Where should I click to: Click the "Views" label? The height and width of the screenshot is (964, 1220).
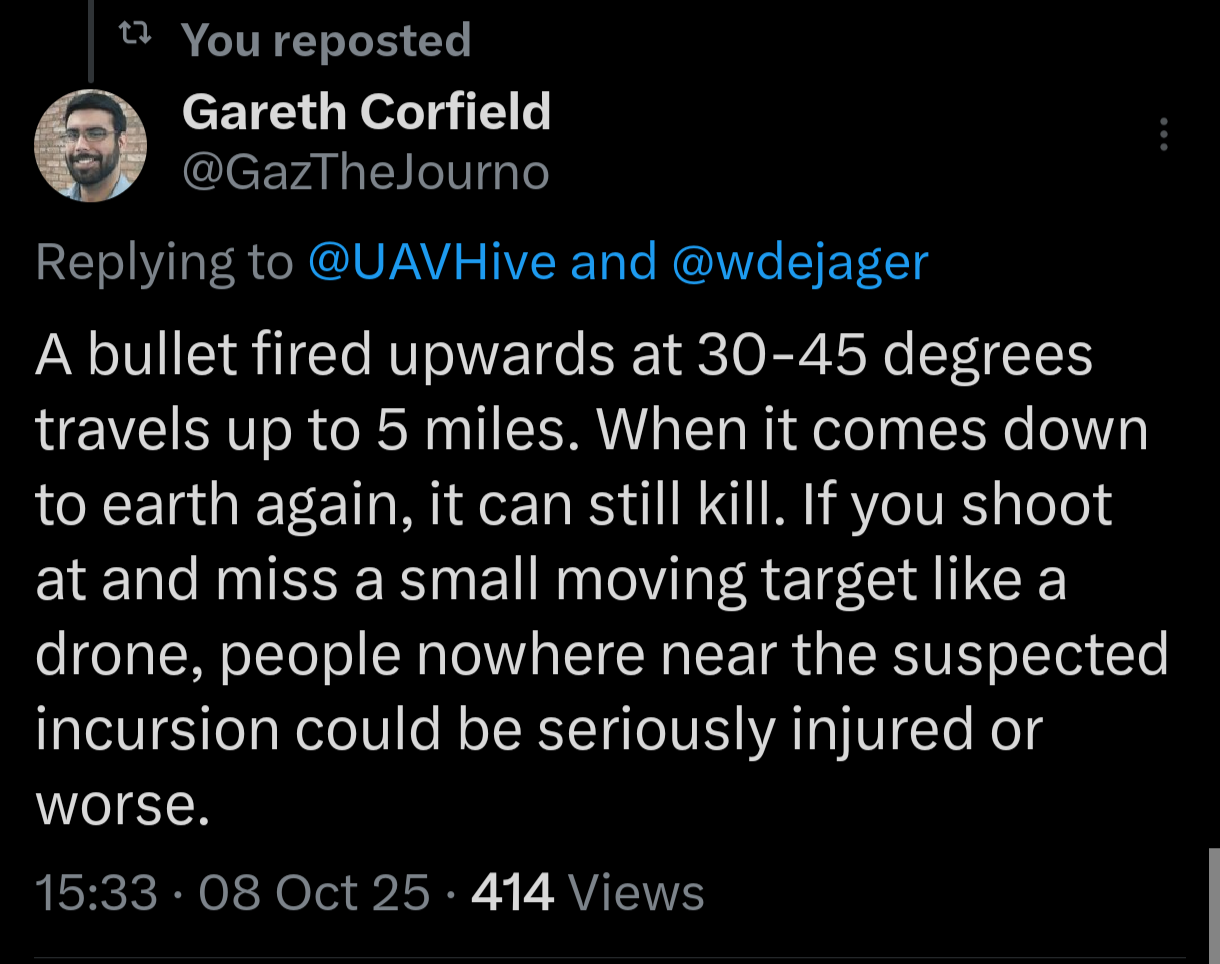pyautogui.click(x=636, y=892)
